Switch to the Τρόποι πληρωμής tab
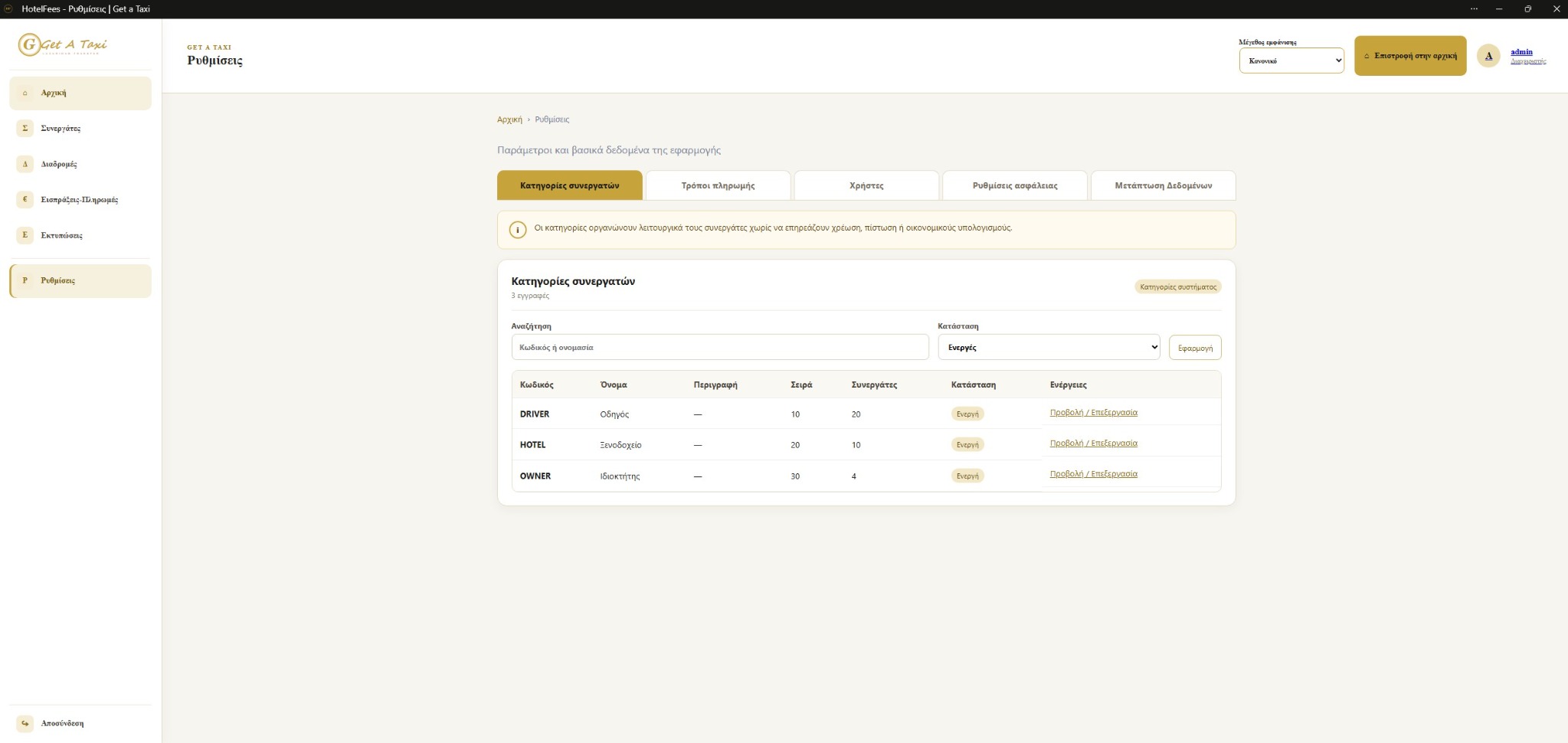The width and height of the screenshot is (1568, 743). 718,185
